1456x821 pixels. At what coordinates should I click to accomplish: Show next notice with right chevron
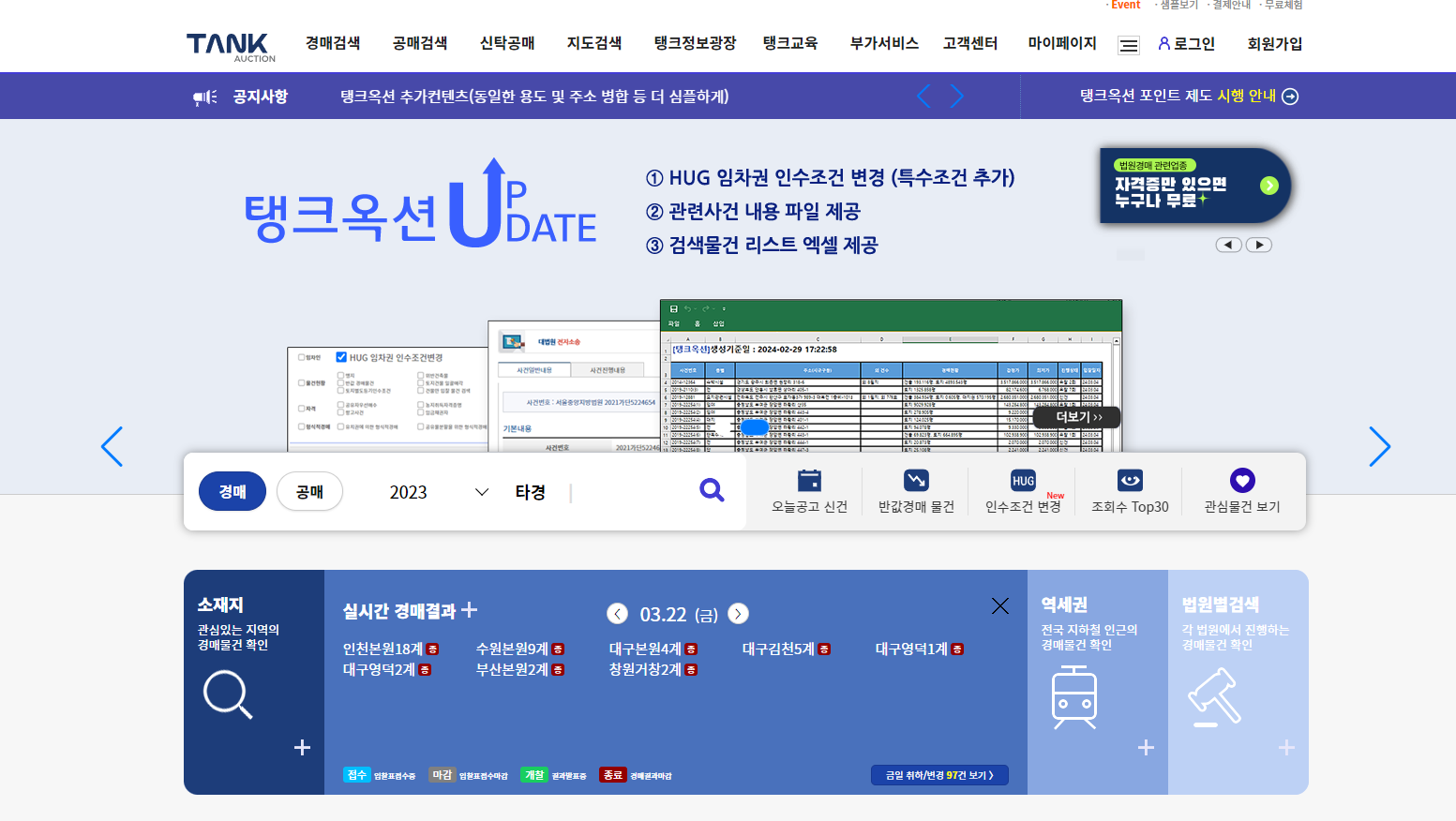[x=956, y=96]
